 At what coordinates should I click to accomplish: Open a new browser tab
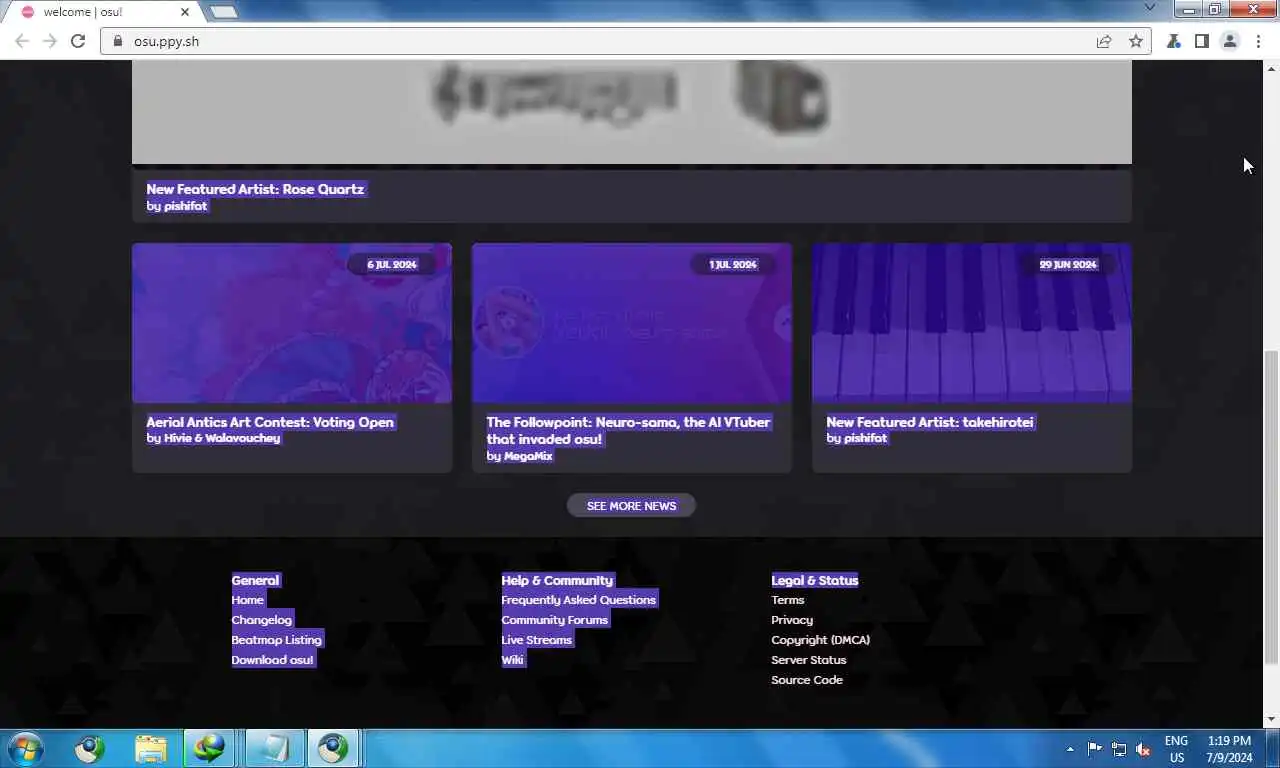[223, 12]
